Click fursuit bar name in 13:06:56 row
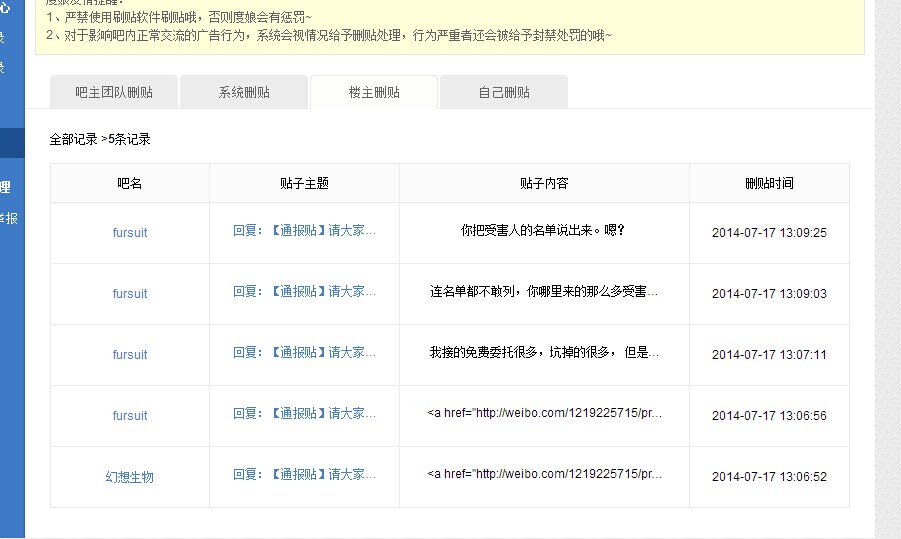 (x=130, y=416)
